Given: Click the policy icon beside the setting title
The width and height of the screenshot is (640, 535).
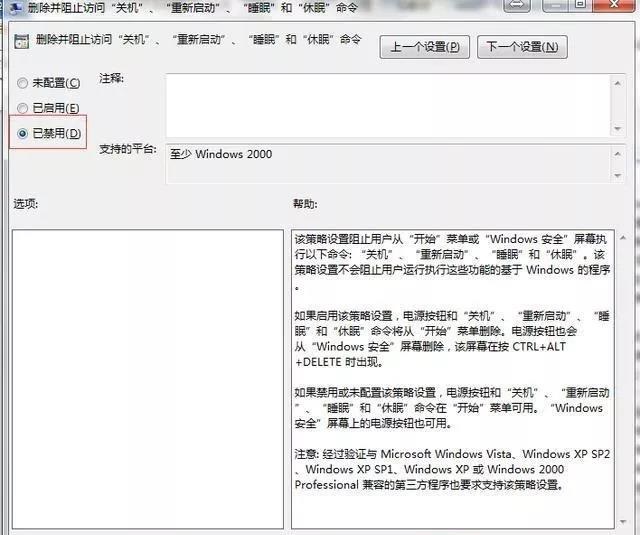Looking at the screenshot, I should coord(21,42).
